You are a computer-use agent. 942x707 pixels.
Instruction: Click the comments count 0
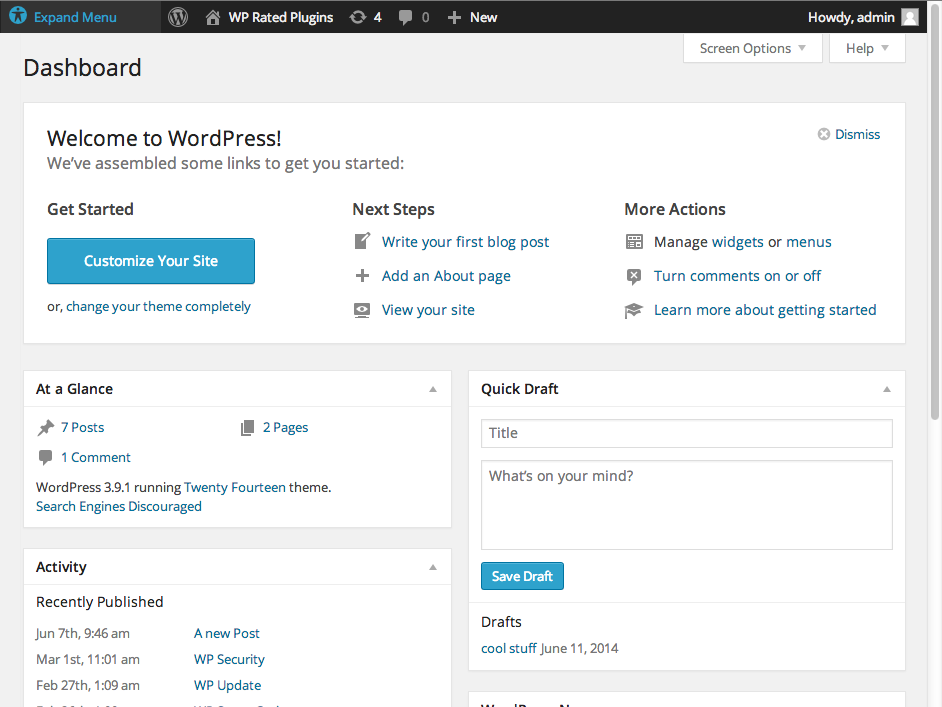pos(425,17)
